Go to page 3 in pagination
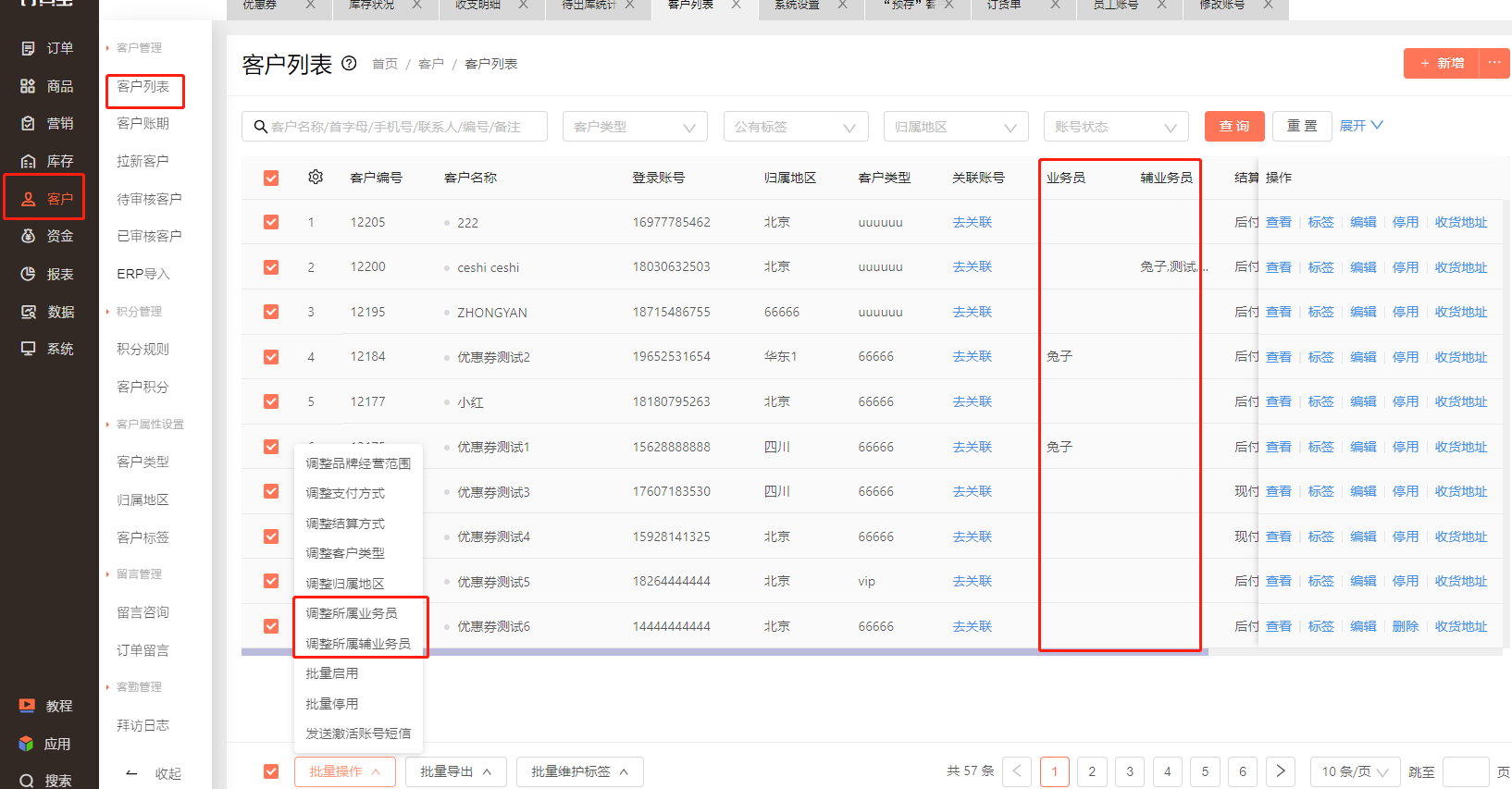 1130,771
